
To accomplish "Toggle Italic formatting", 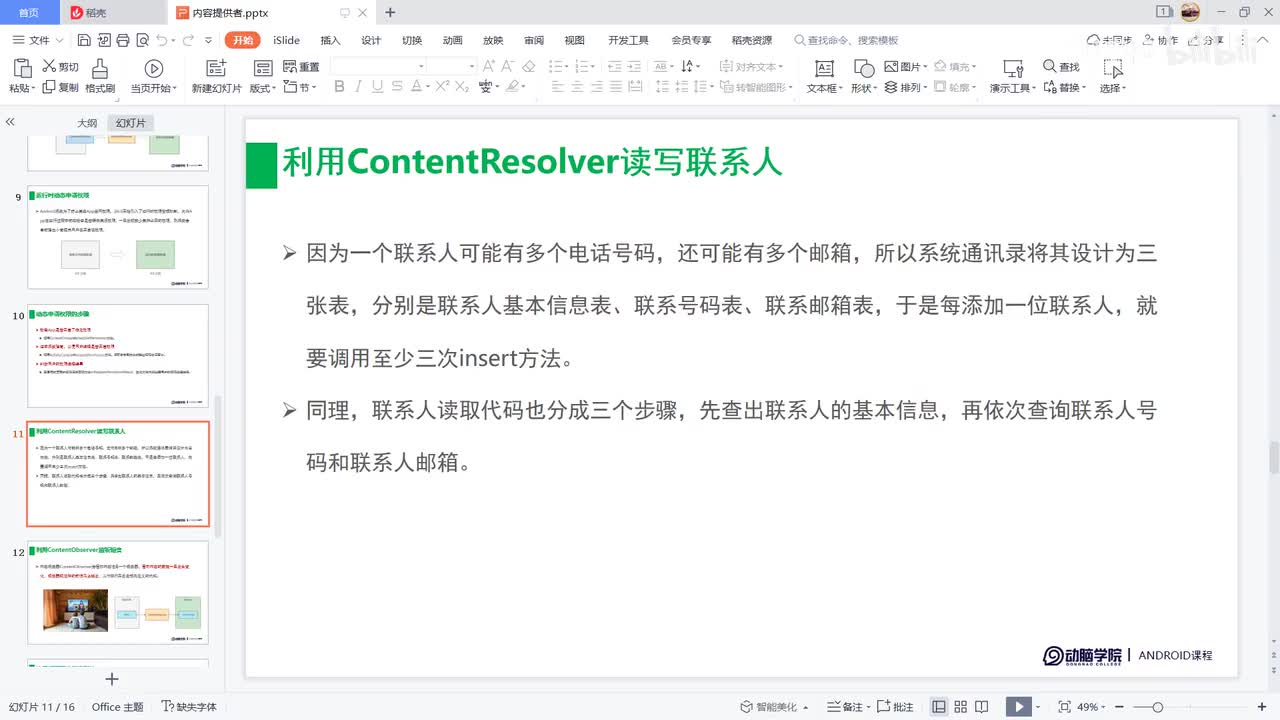I will [x=358, y=87].
